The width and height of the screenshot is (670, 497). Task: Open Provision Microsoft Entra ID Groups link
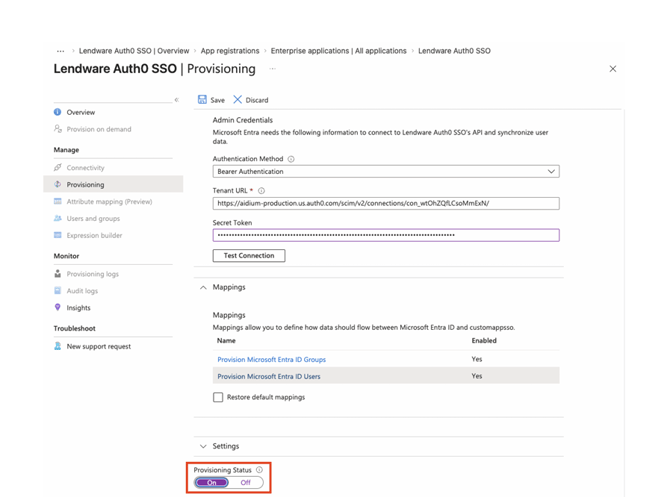[x=271, y=360]
